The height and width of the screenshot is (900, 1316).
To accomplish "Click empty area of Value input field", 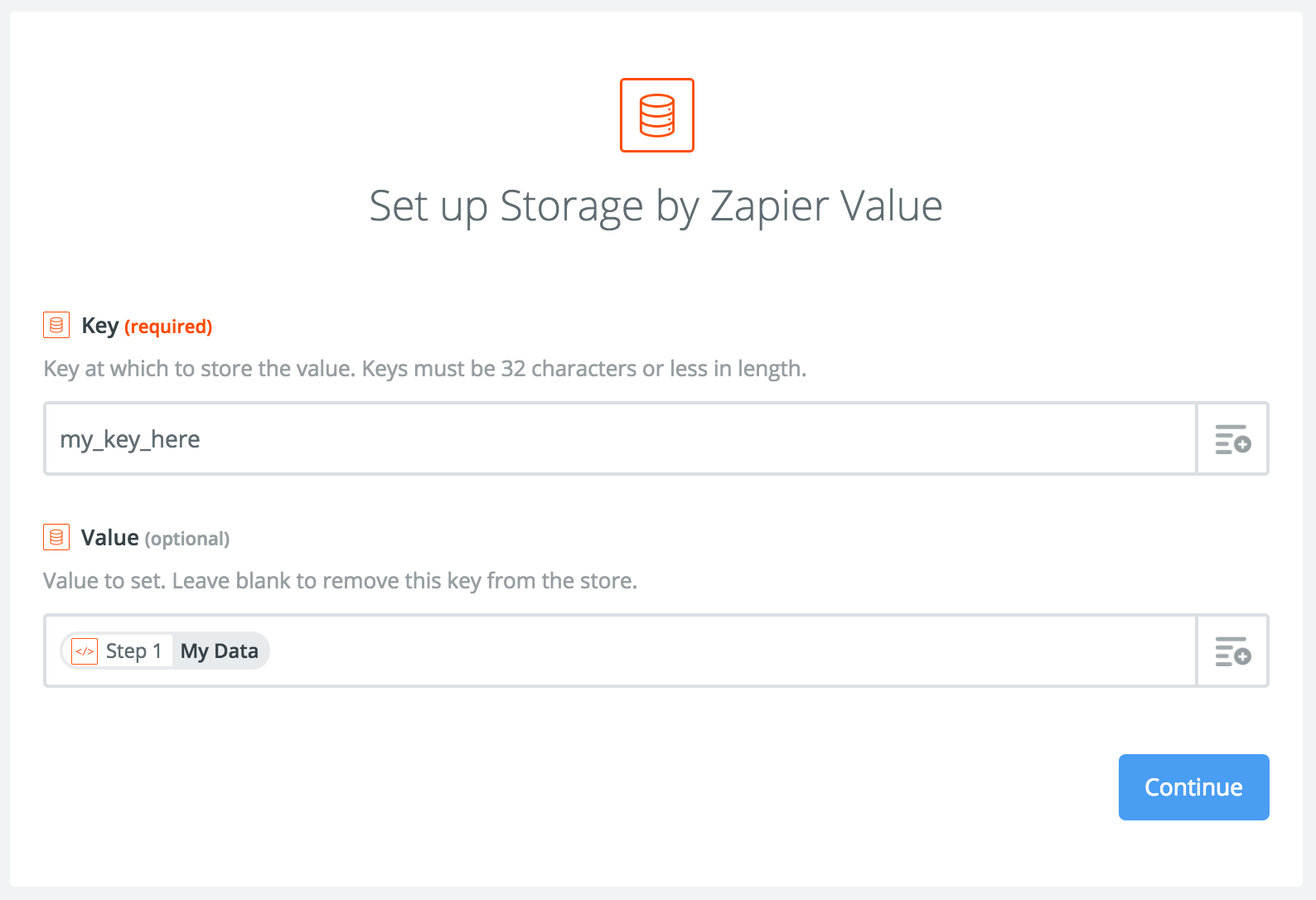I will point(729,651).
